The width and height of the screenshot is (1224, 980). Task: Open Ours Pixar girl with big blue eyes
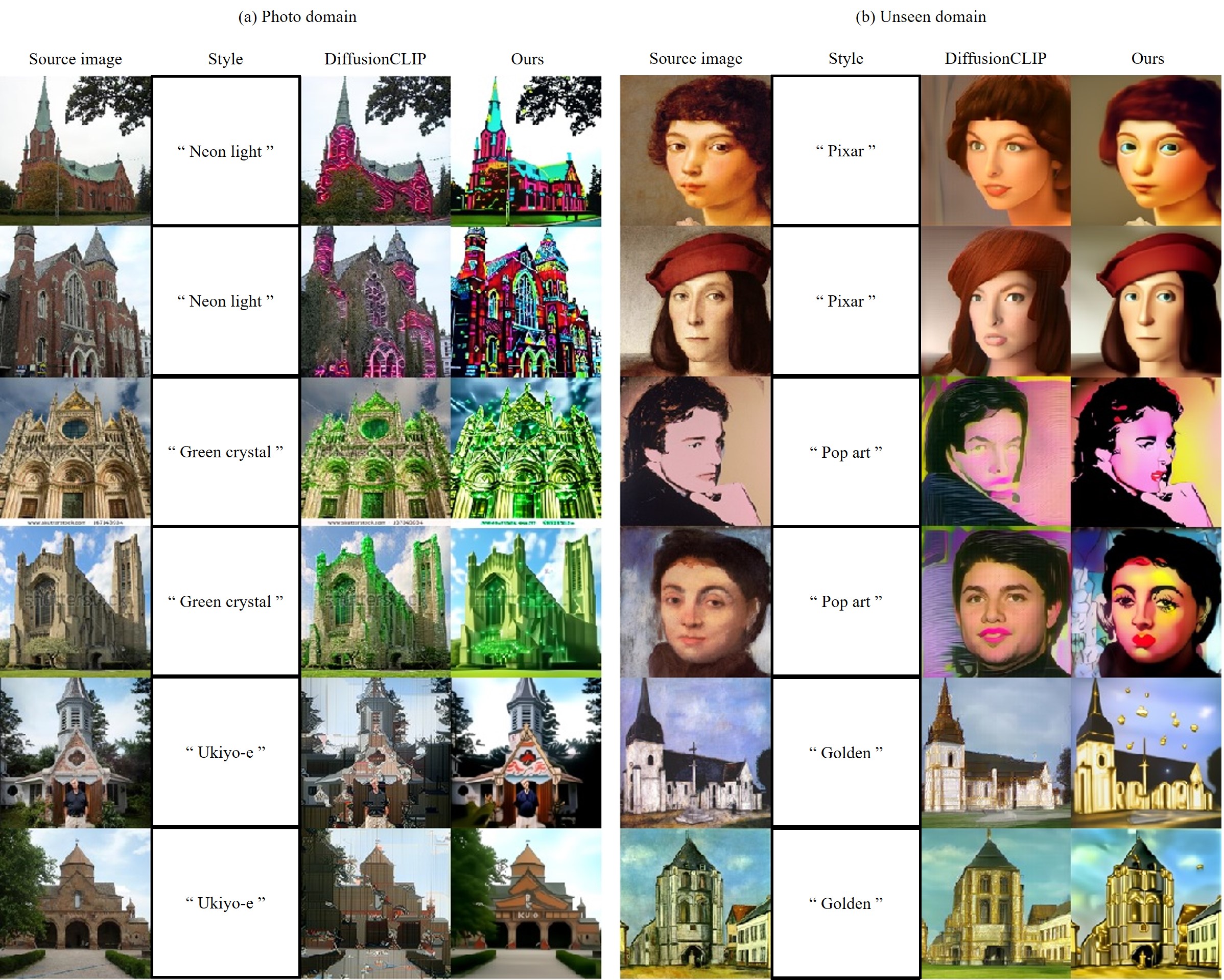click(1146, 150)
